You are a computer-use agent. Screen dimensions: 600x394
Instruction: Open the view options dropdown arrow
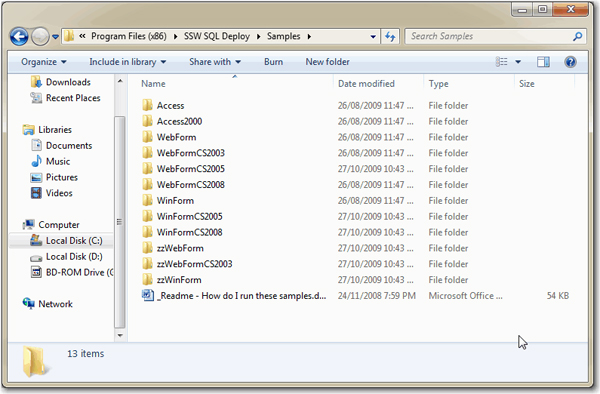point(518,62)
